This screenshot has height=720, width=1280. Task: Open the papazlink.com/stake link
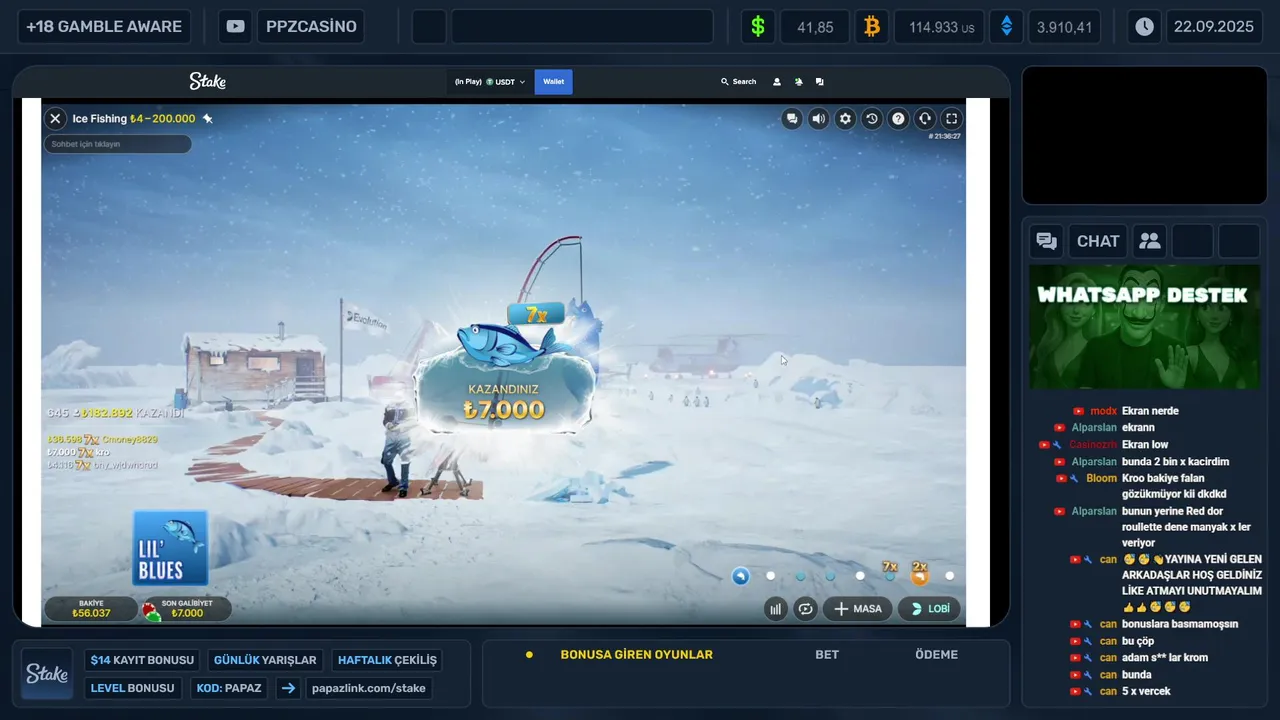tap(369, 688)
